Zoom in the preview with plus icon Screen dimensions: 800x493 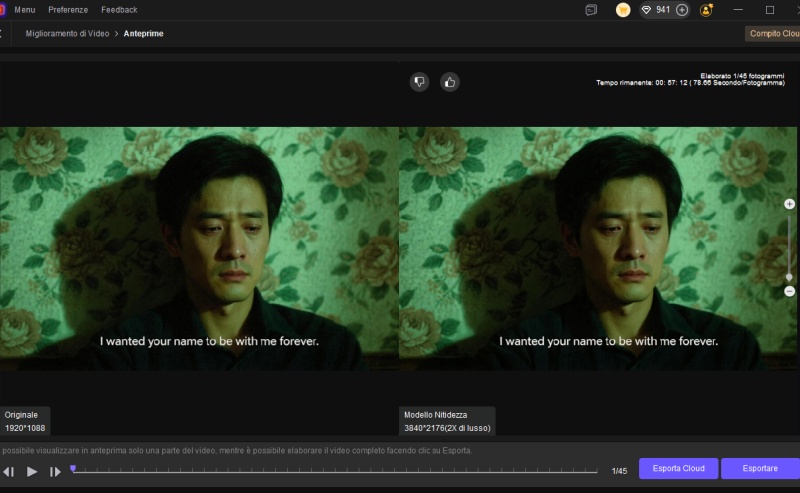789,204
